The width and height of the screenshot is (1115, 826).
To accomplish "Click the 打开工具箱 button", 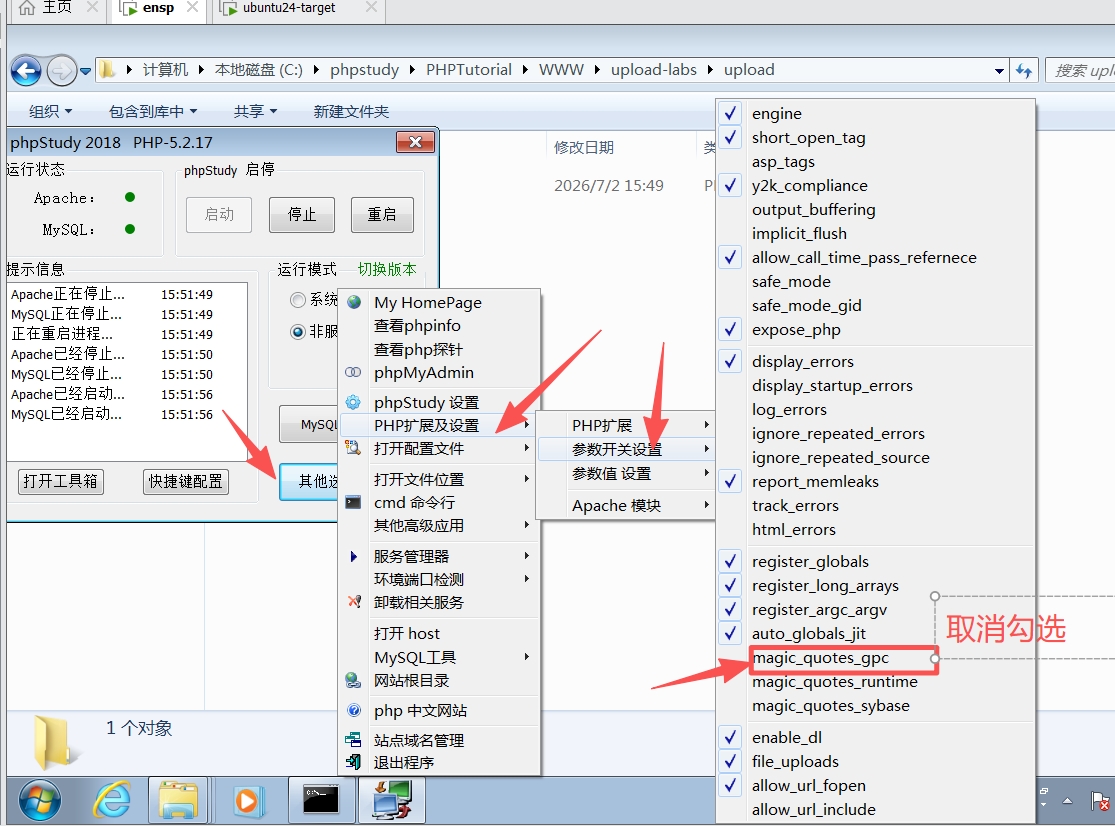I will tap(60, 481).
